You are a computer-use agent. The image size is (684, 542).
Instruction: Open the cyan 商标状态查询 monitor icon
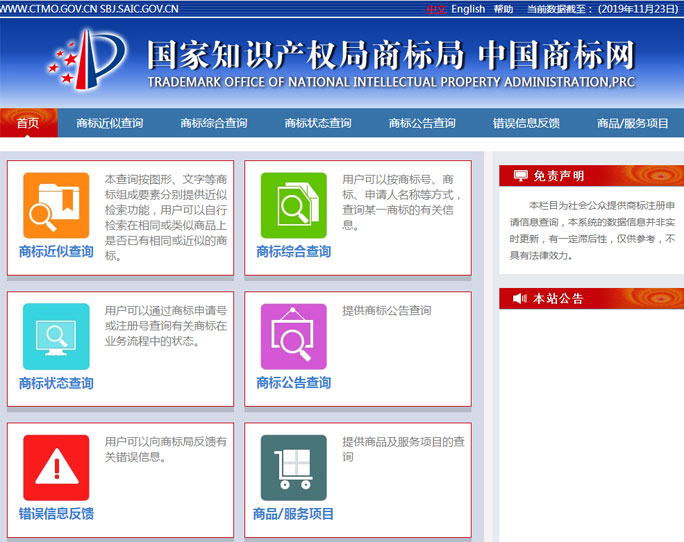56,336
